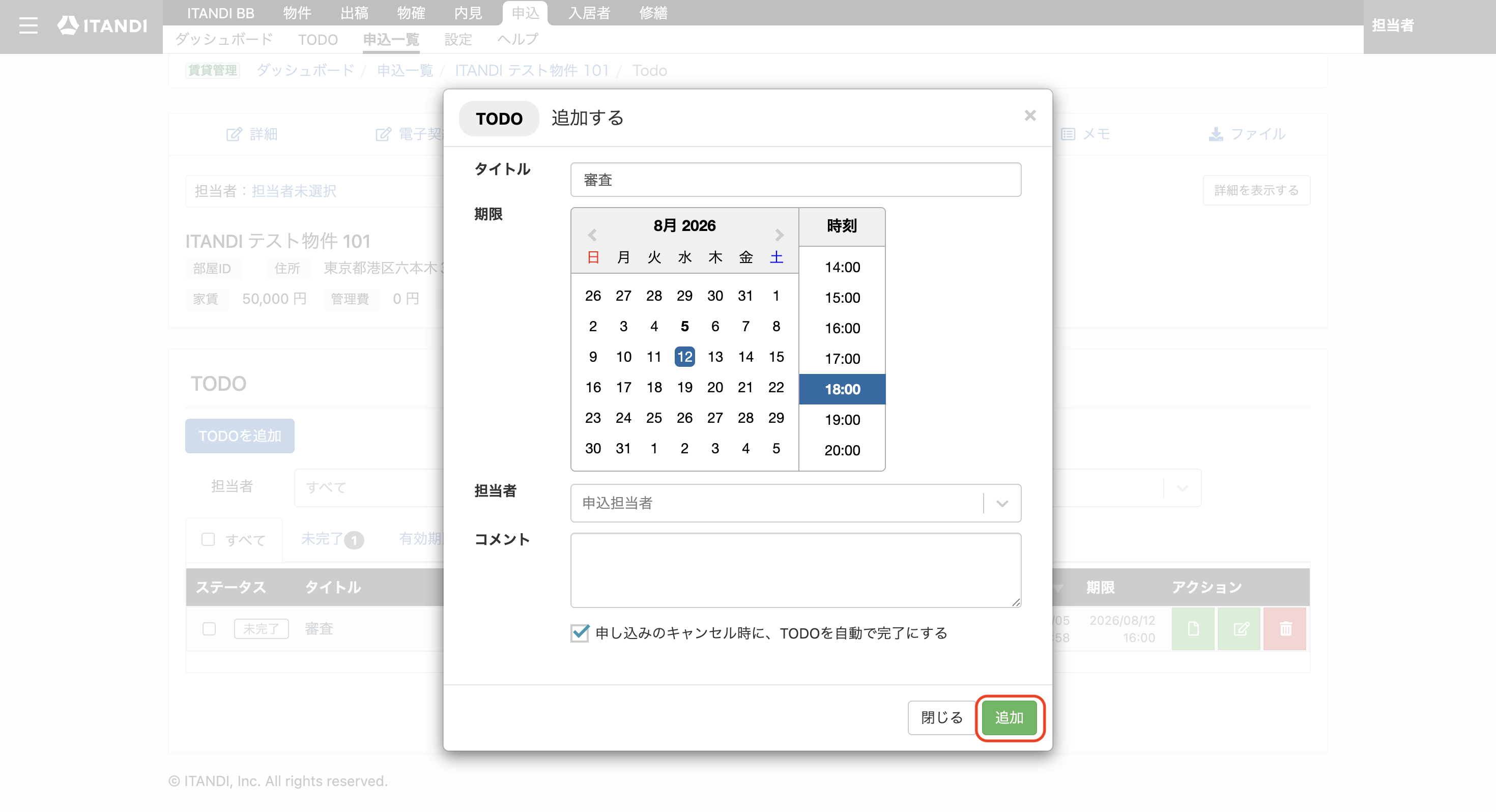Click 詳細を表示する button
Viewport: 1496px width, 812px height.
point(1256,190)
